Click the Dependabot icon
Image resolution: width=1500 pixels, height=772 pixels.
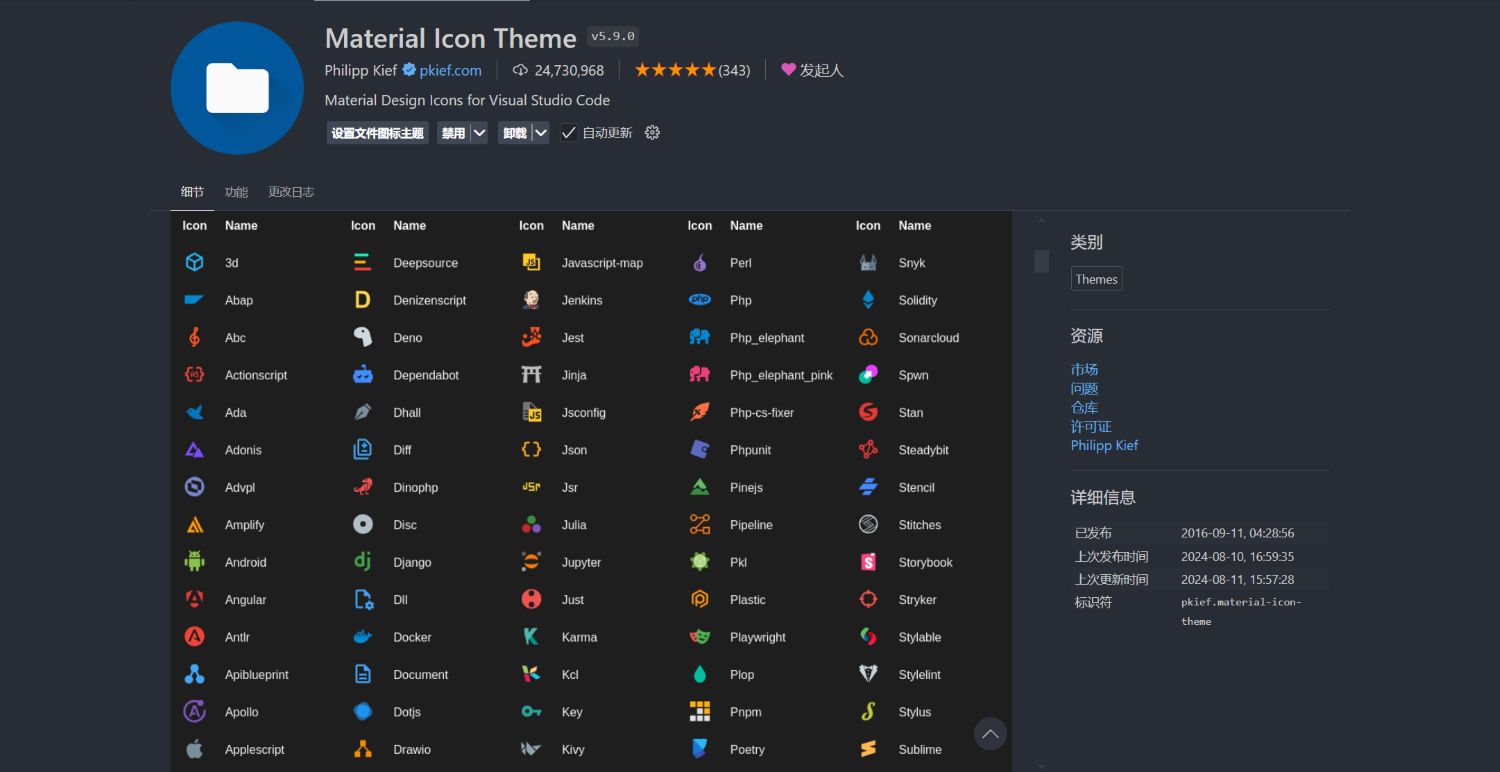coord(363,375)
